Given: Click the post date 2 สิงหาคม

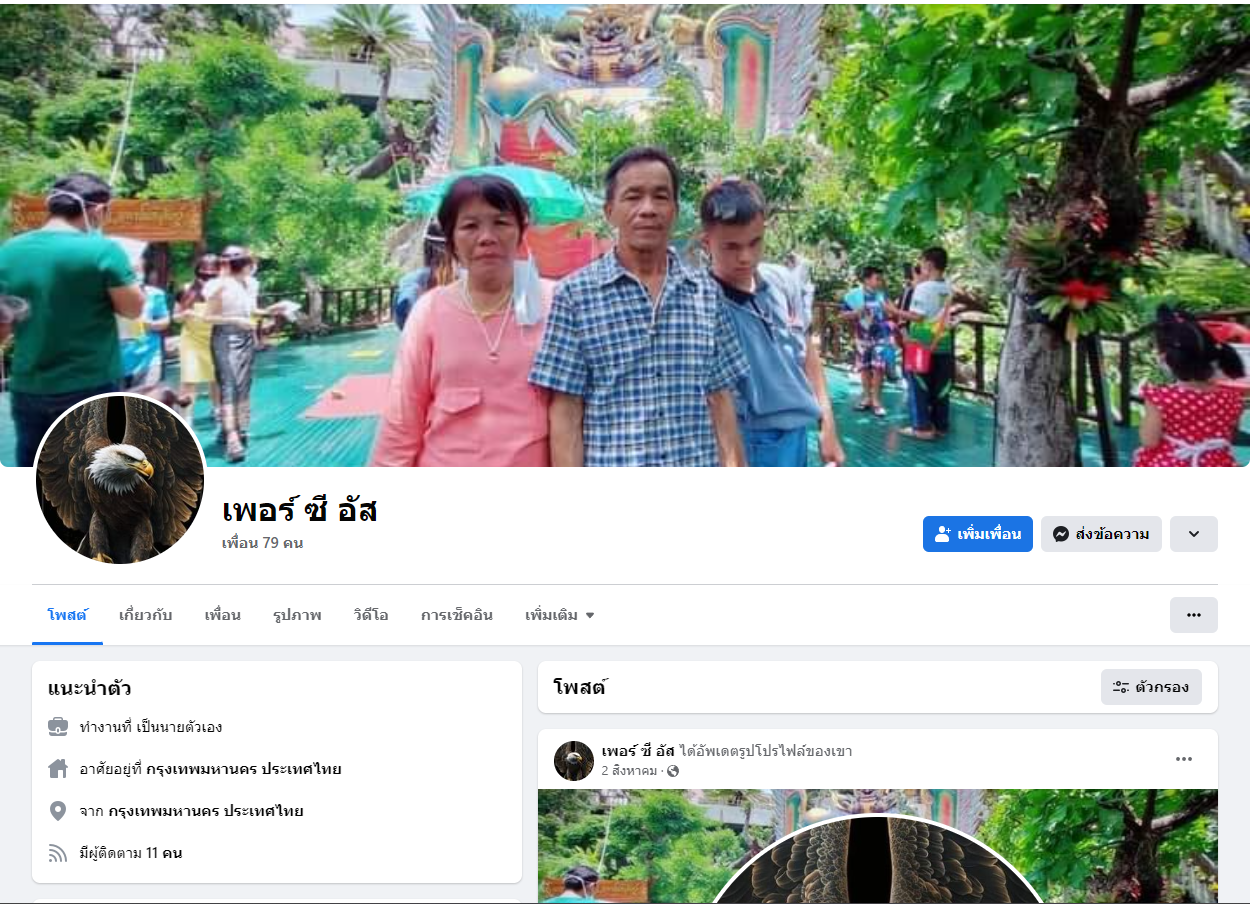Looking at the screenshot, I should pyautogui.click(x=629, y=771).
